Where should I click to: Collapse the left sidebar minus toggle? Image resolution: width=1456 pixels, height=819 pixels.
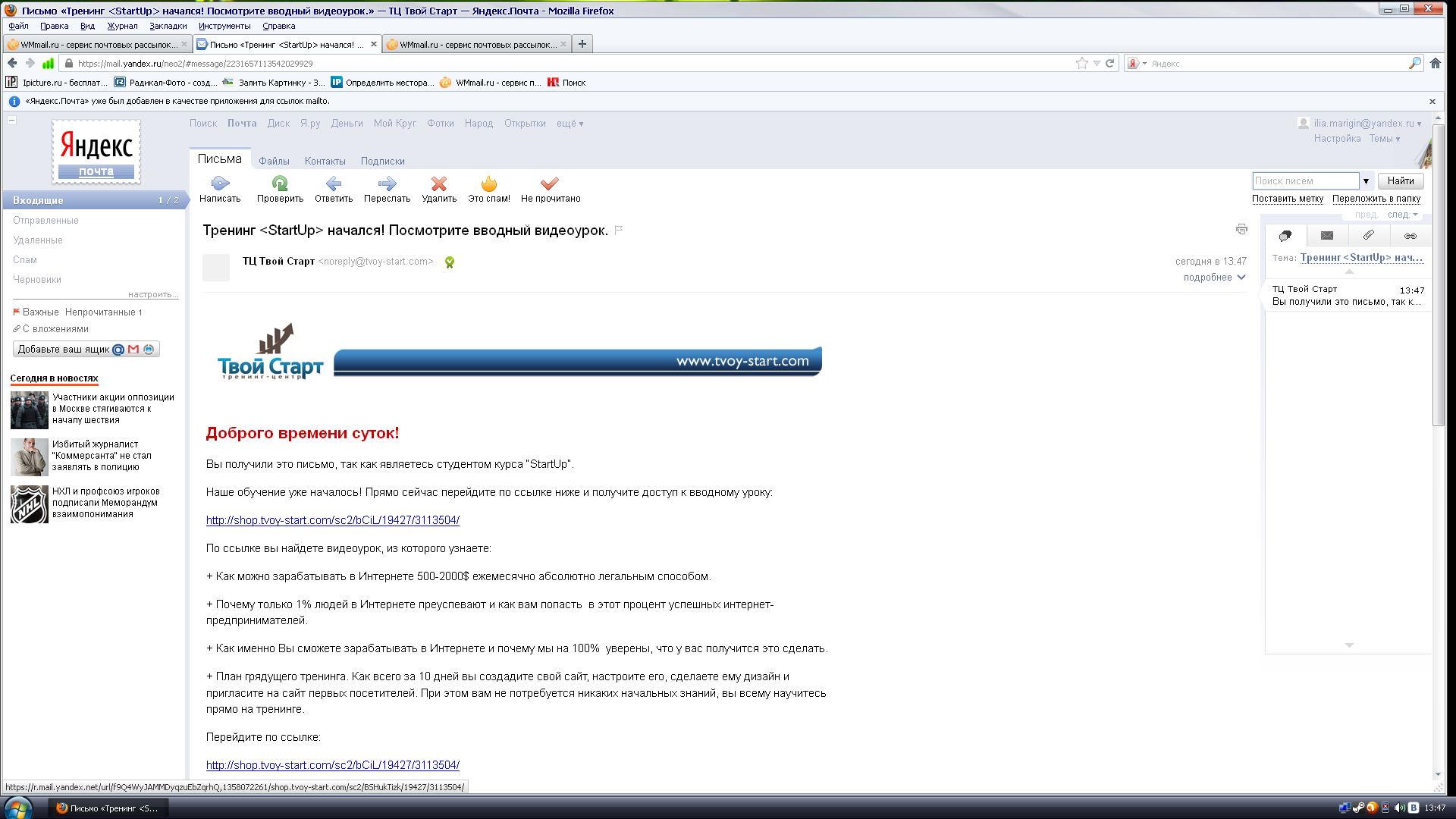pyautogui.click(x=11, y=120)
